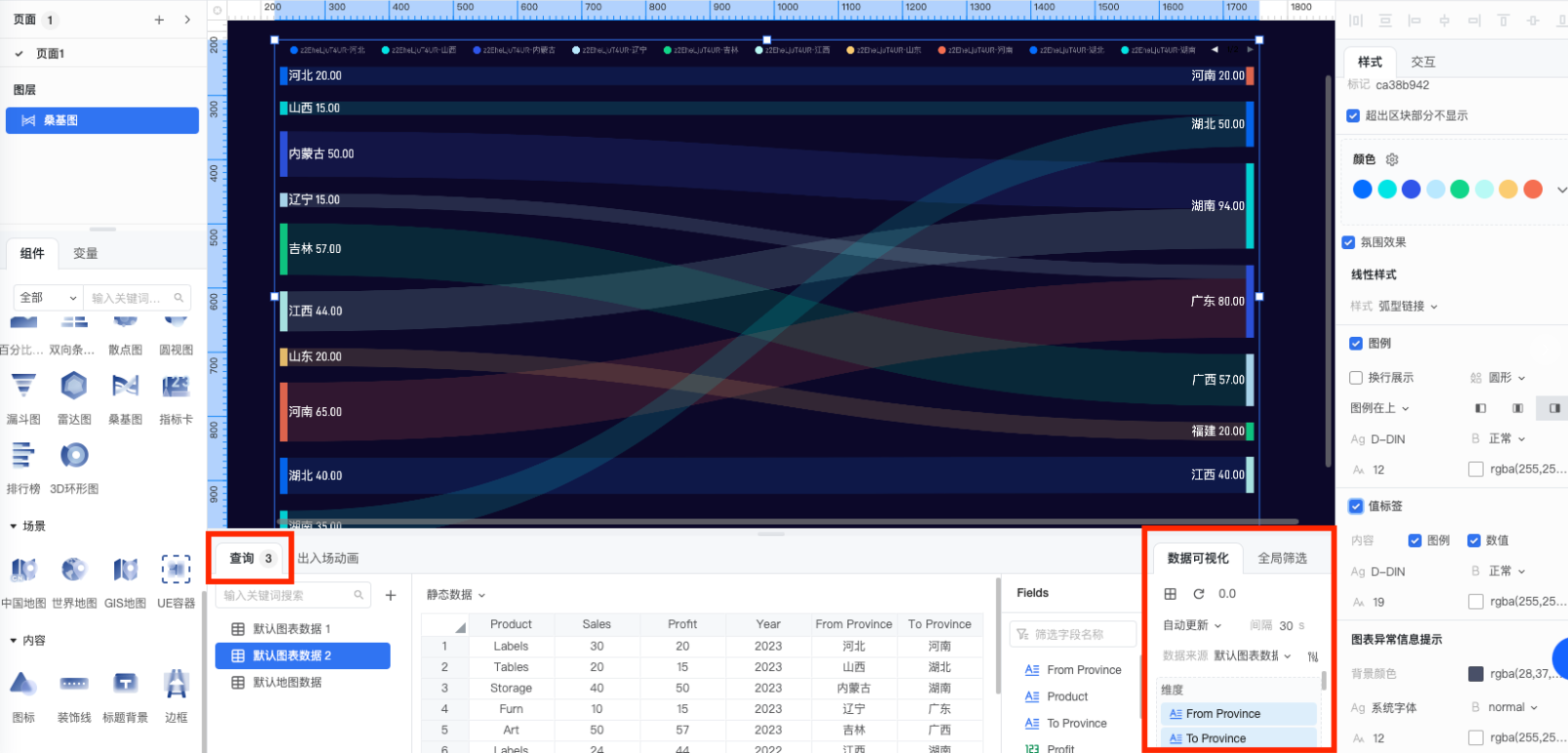Uncheck the 数值 checkbox
The height and width of the screenshot is (753, 1568).
point(1473,540)
